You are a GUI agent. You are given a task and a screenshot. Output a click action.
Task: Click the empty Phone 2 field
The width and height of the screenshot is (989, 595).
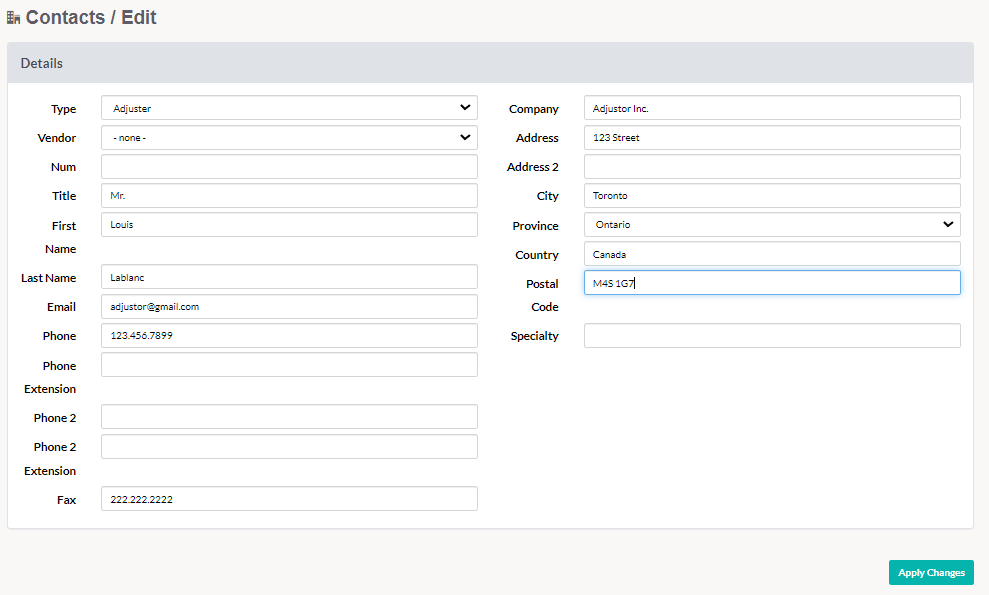(x=289, y=417)
